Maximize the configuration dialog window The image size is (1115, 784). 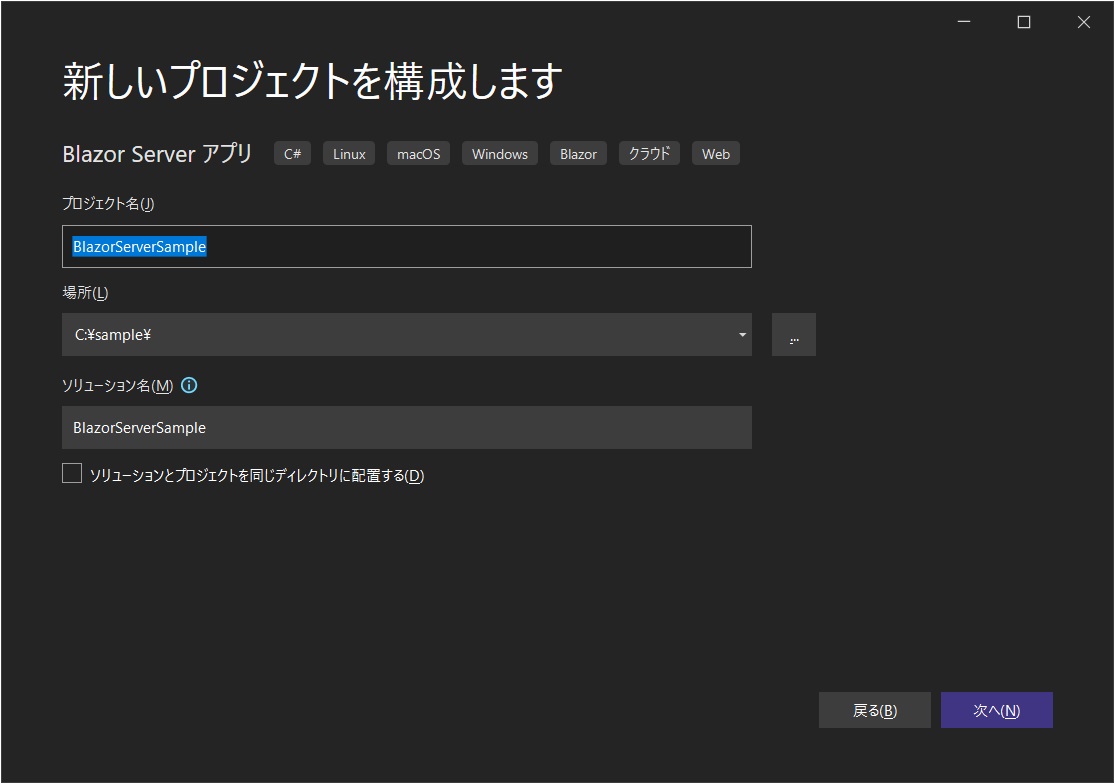(x=1024, y=22)
